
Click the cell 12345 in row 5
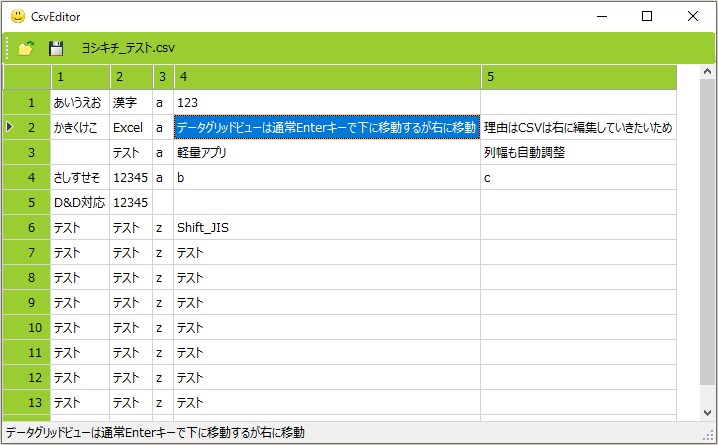pos(131,202)
